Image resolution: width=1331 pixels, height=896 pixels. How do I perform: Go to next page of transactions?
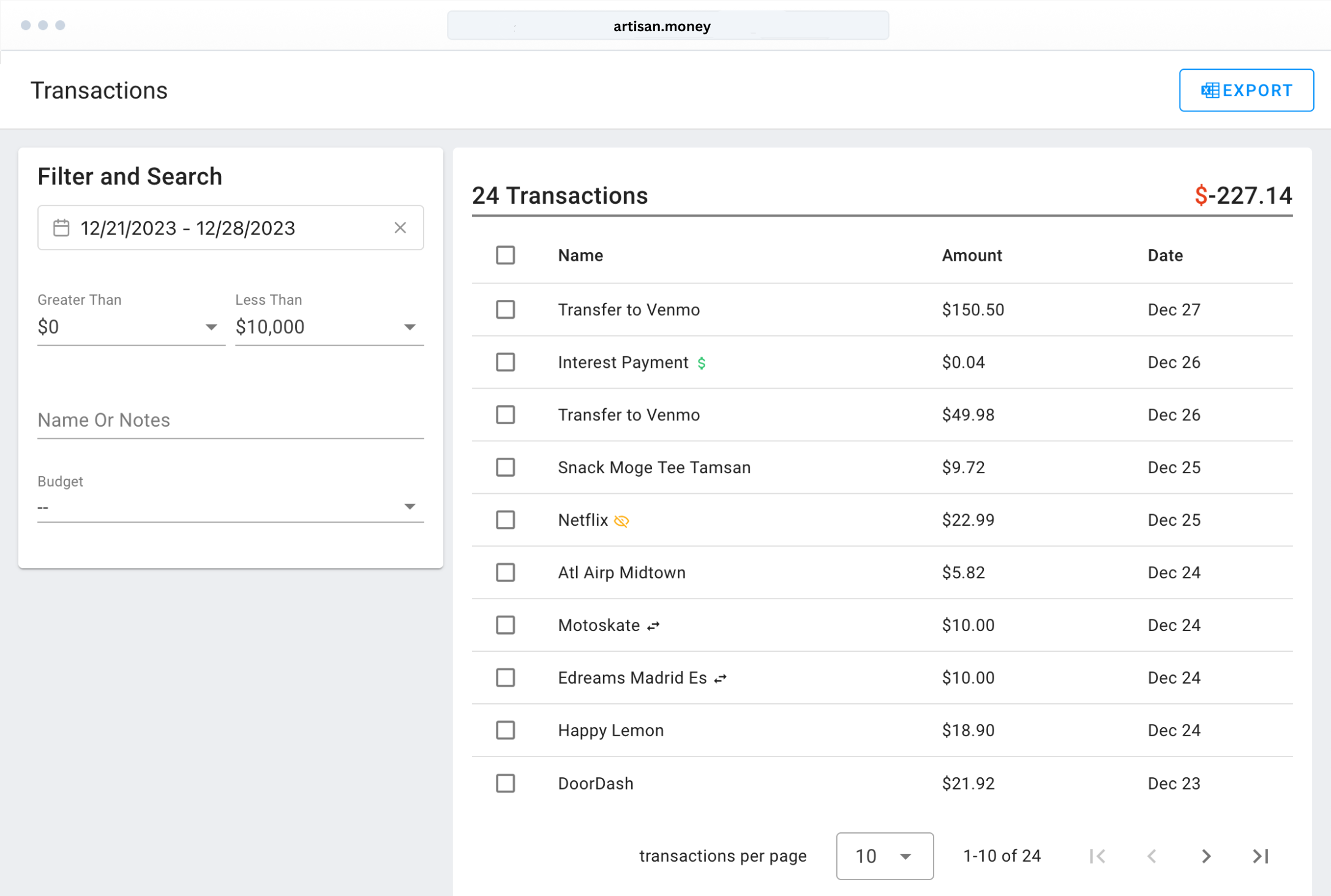click(1205, 856)
